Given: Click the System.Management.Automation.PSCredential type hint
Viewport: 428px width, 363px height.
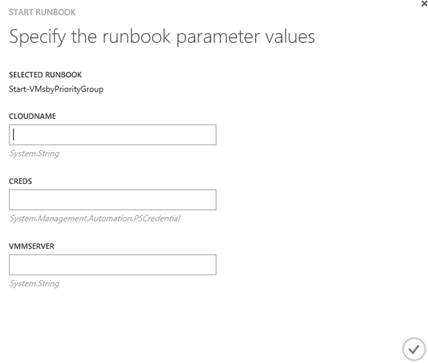Looking at the screenshot, I should pyautogui.click(x=95, y=219).
